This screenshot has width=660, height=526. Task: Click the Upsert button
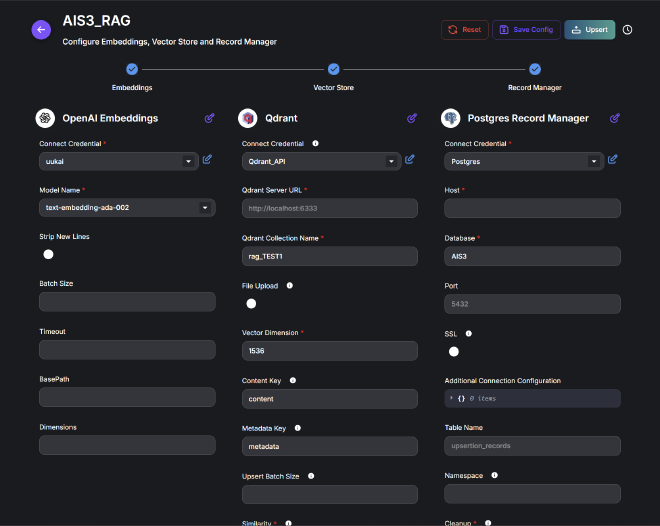point(589,30)
